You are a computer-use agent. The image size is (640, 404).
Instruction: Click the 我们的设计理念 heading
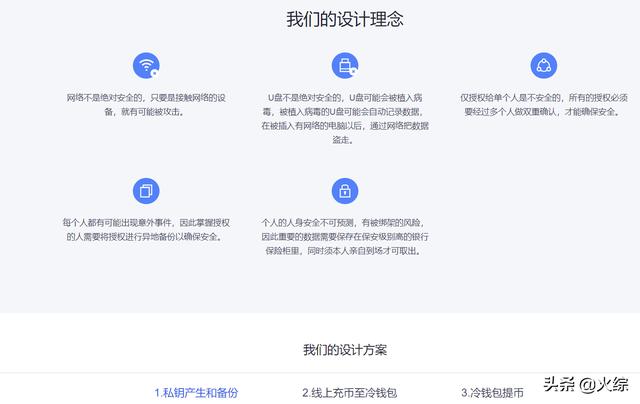(x=345, y=19)
